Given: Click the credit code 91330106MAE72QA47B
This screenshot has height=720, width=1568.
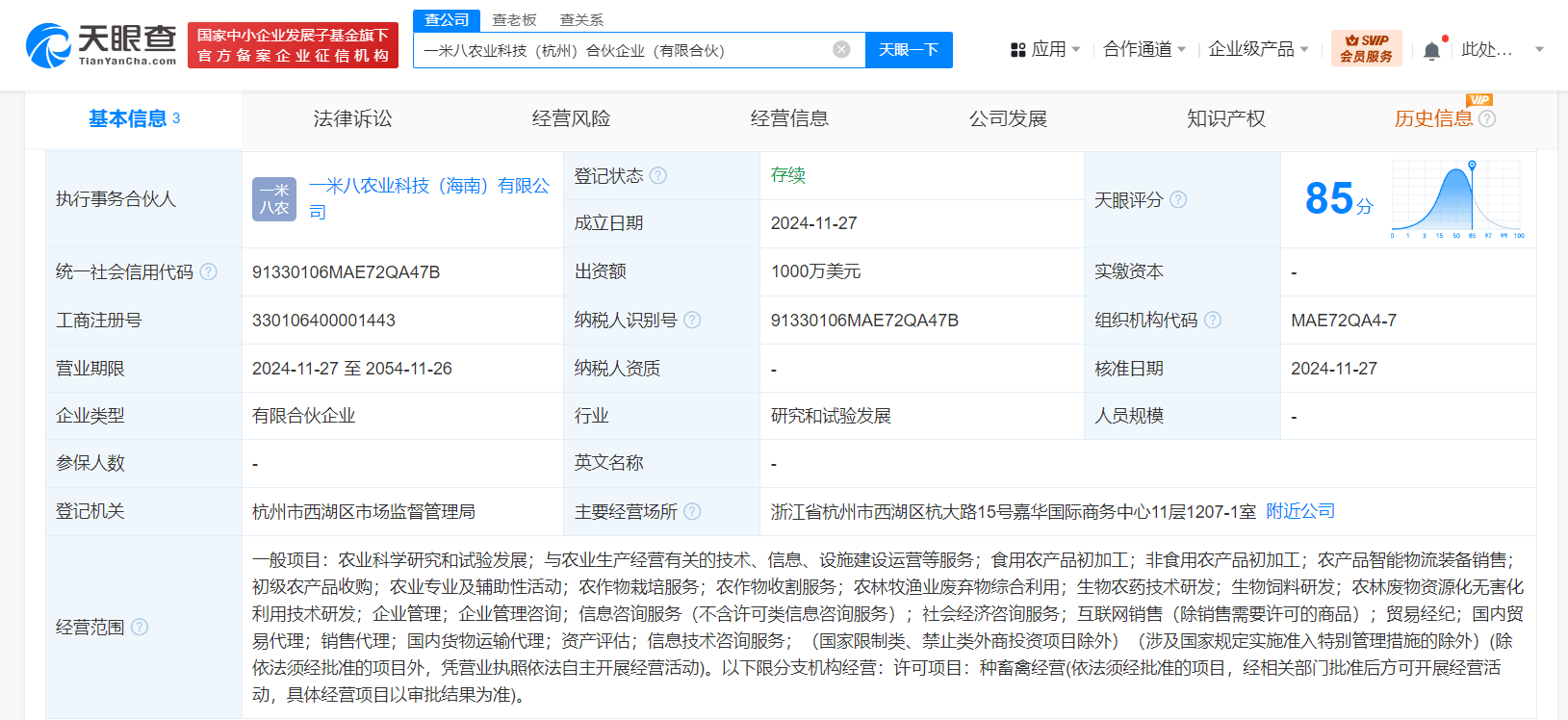Looking at the screenshot, I should (x=346, y=272).
